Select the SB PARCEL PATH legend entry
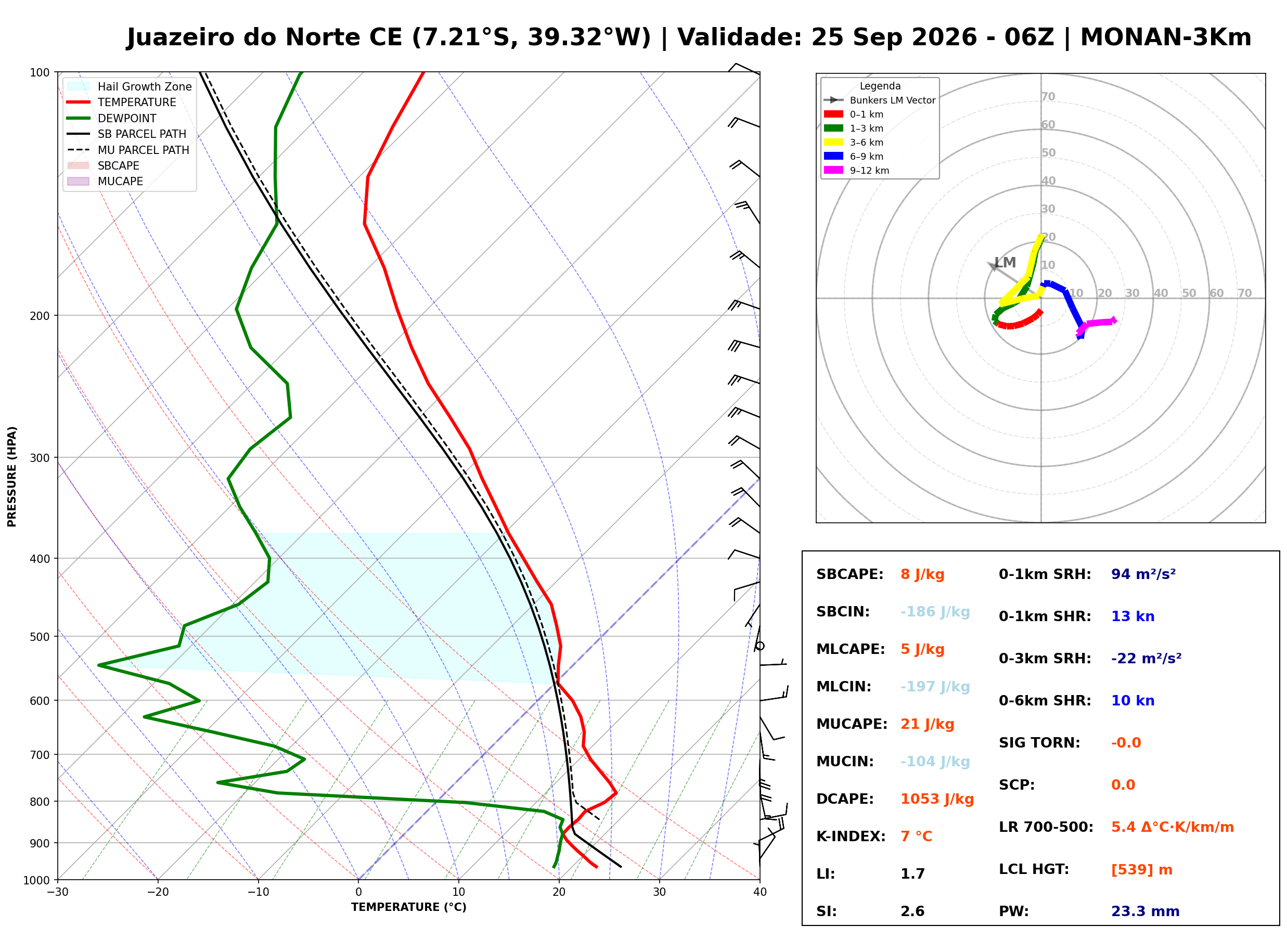 pos(127,134)
